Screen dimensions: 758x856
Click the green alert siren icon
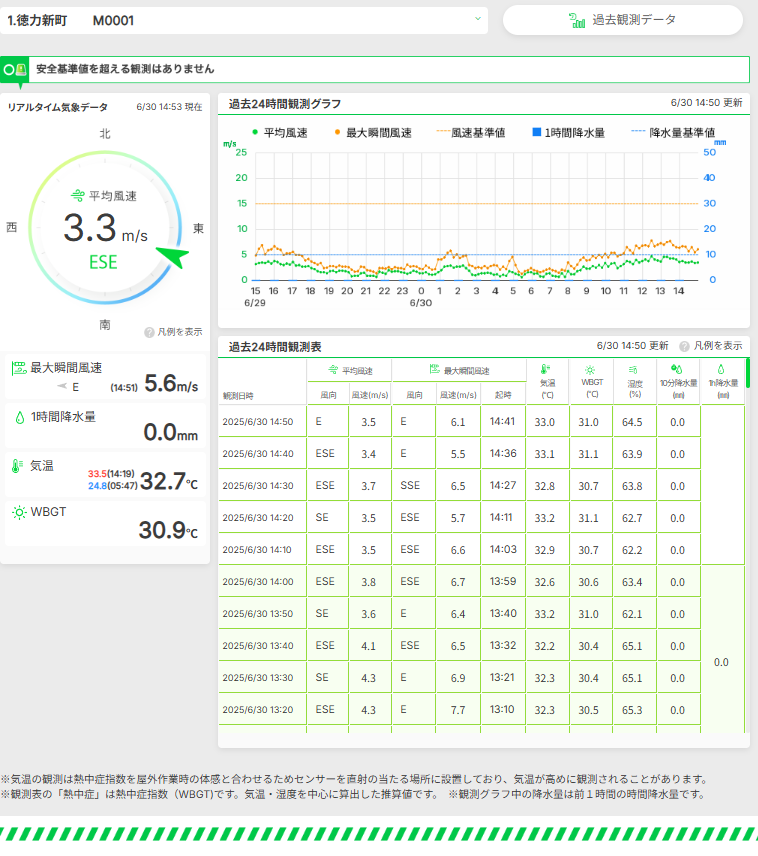pyautogui.click(x=21, y=69)
